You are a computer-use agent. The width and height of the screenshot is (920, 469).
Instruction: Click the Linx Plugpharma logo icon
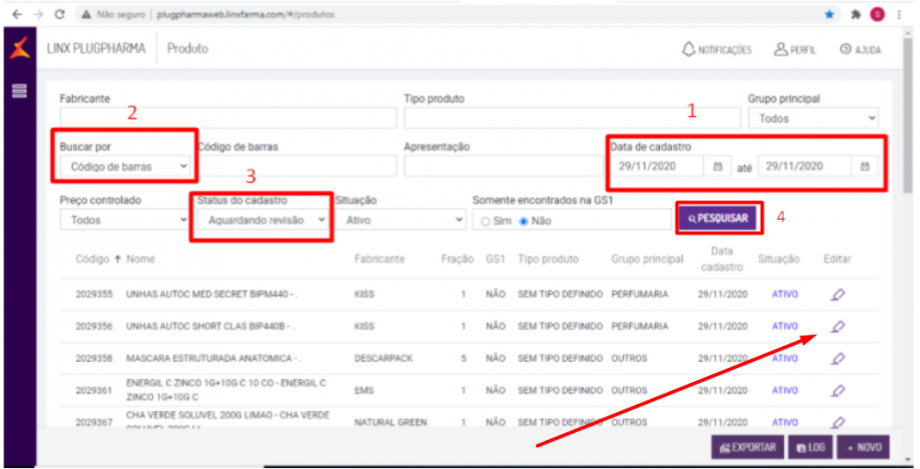coord(18,48)
